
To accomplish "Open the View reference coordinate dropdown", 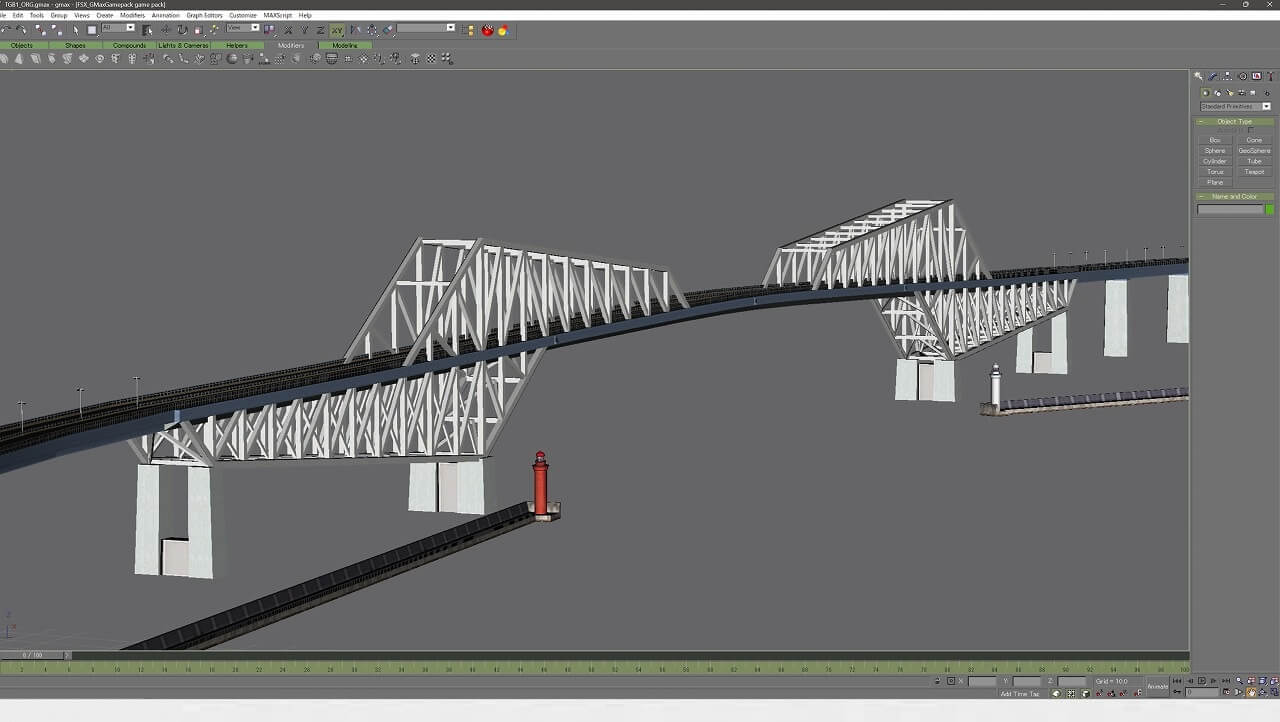I will click(x=243, y=28).
